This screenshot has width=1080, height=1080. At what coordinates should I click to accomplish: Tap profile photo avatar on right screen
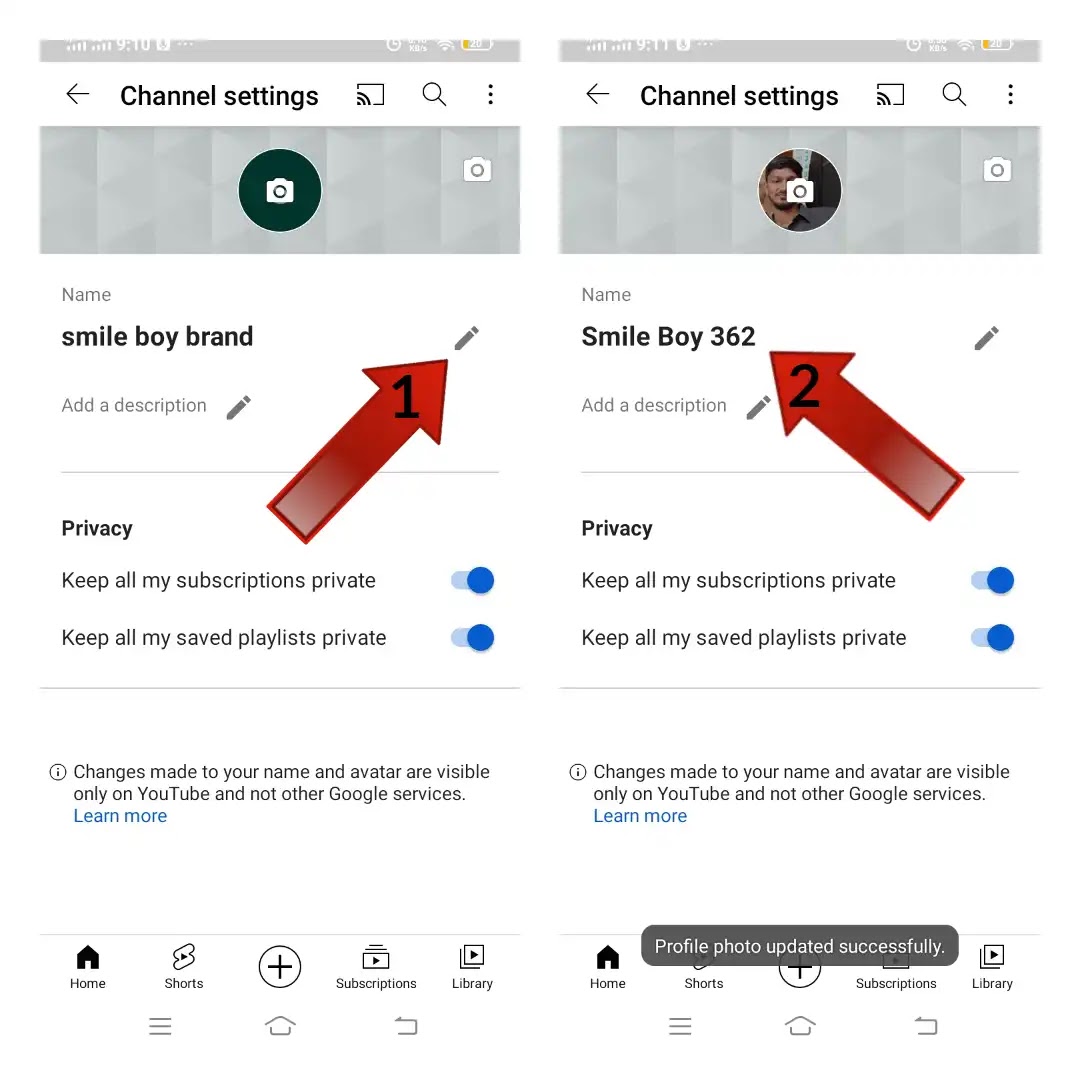(x=800, y=190)
